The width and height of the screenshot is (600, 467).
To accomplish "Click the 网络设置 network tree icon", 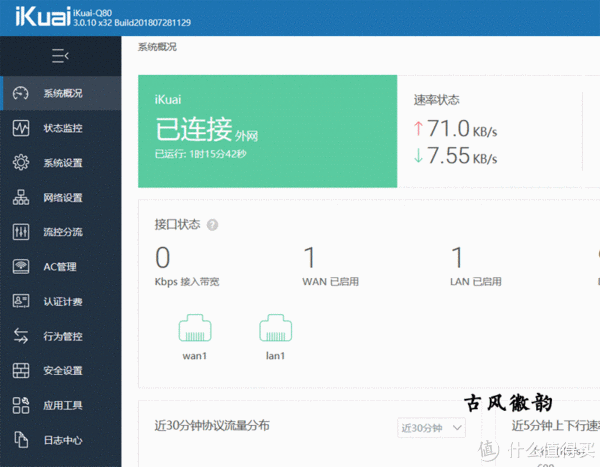I will click(x=21, y=197).
